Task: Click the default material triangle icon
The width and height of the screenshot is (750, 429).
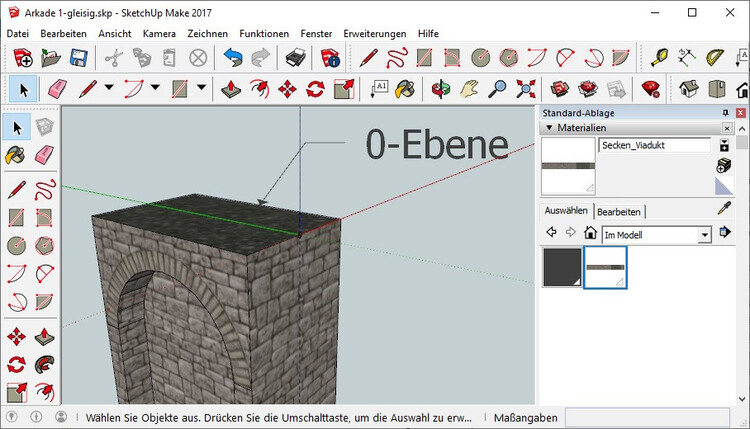Action: pos(724,186)
